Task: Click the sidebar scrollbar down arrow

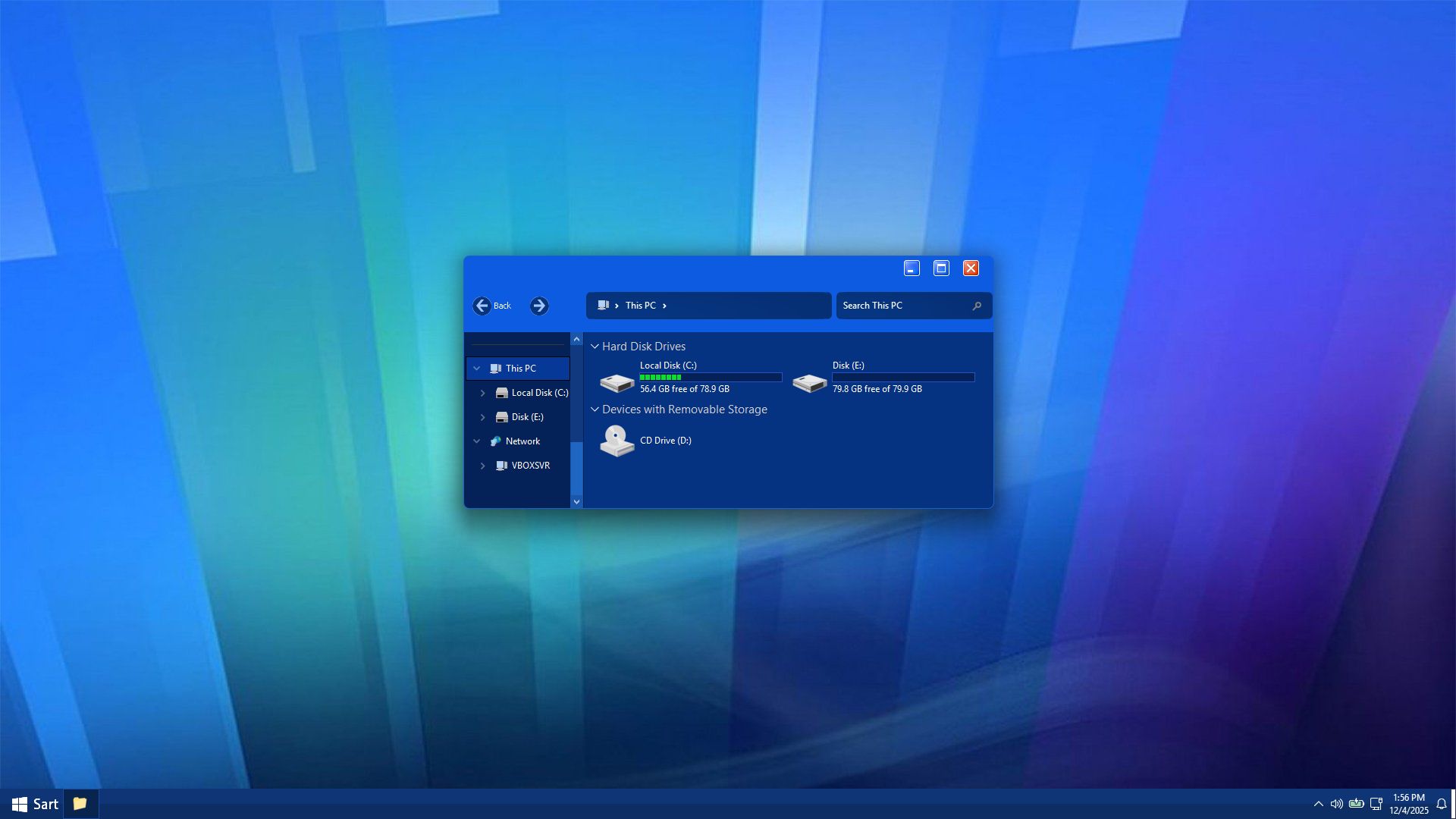Action: click(576, 501)
